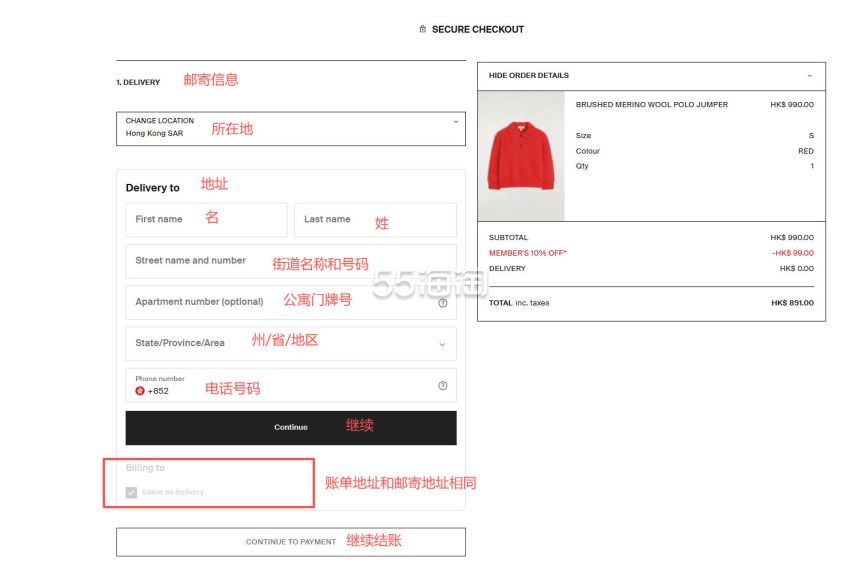Click the help icon in Phone number field

pyautogui.click(x=443, y=386)
